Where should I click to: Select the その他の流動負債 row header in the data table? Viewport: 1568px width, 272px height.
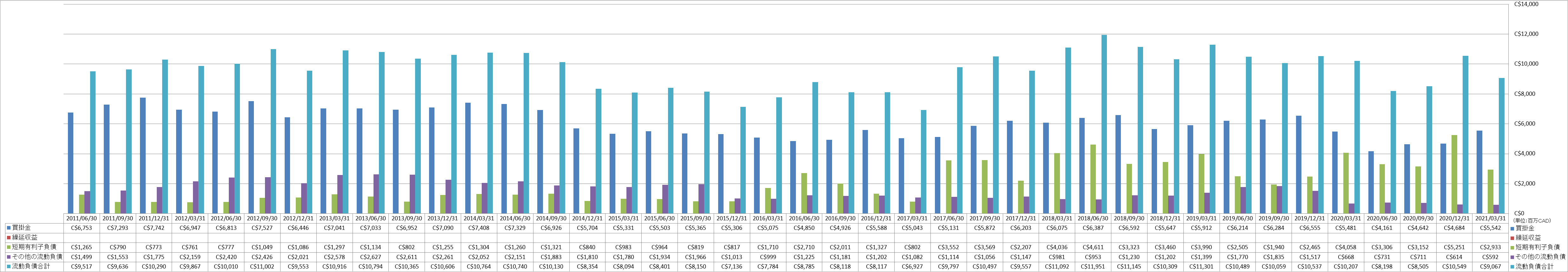coord(37,257)
